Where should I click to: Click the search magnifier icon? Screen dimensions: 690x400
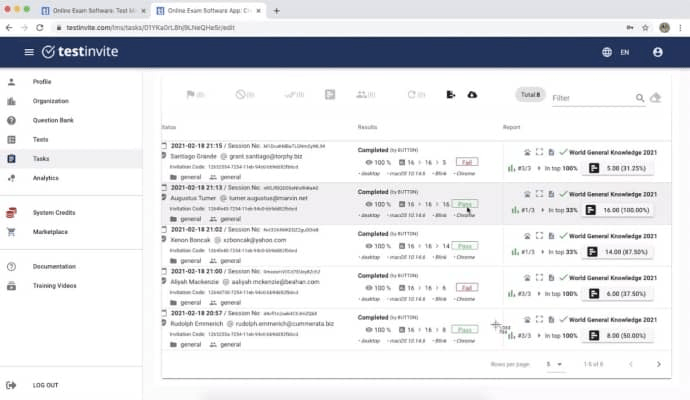(640, 98)
